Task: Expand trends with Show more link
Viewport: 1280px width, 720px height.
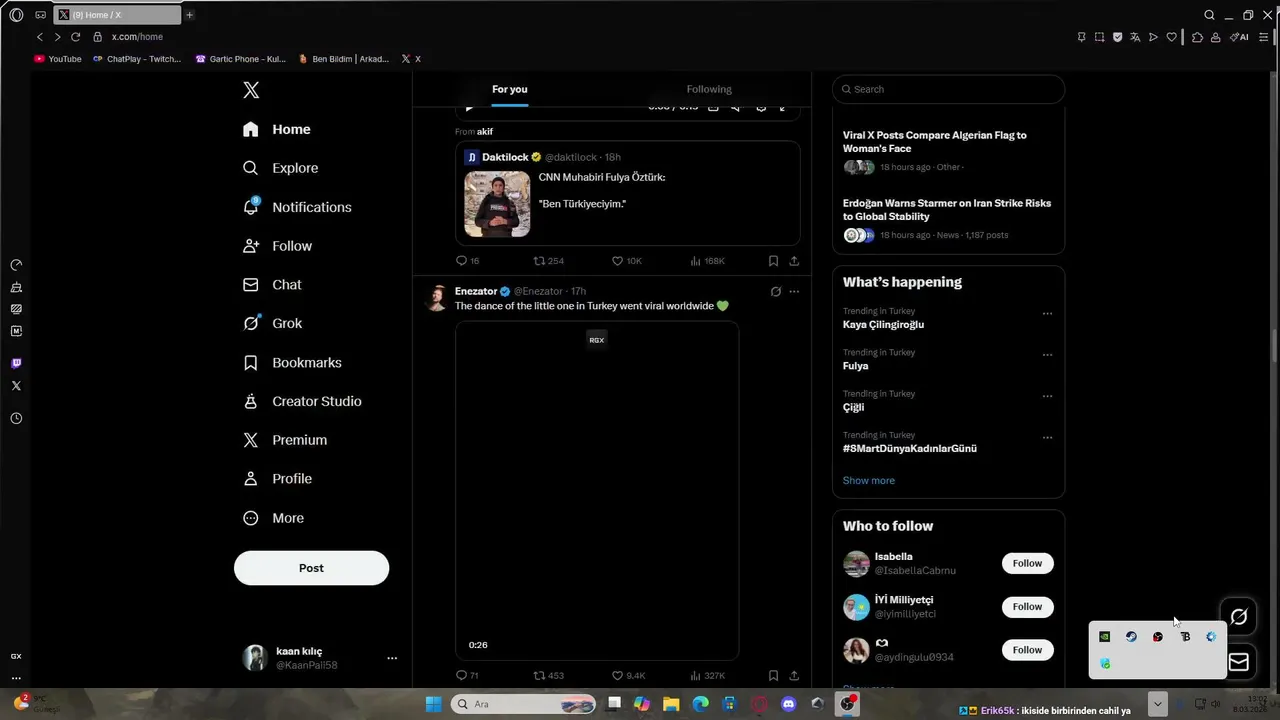Action: pos(868,481)
